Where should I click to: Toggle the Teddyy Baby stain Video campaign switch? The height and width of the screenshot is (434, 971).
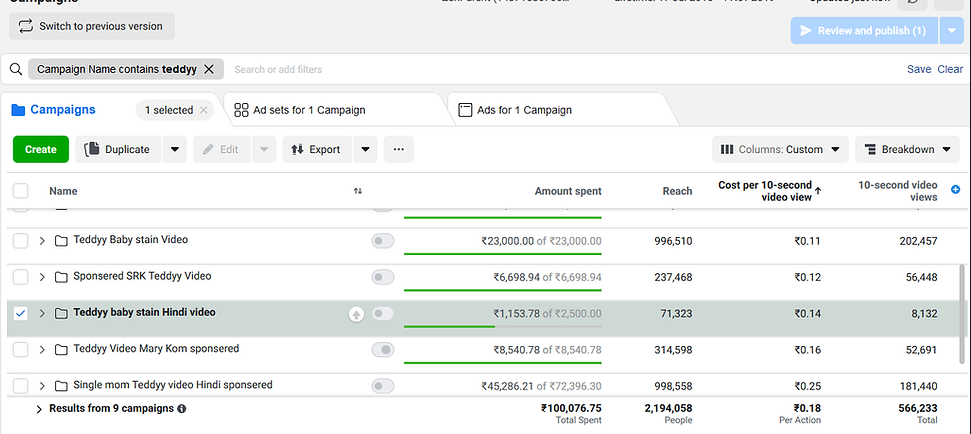[382, 241]
